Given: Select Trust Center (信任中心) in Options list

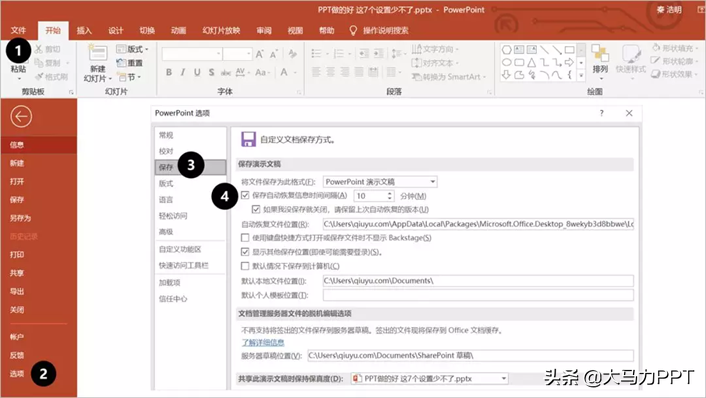Looking at the screenshot, I should [x=173, y=298].
